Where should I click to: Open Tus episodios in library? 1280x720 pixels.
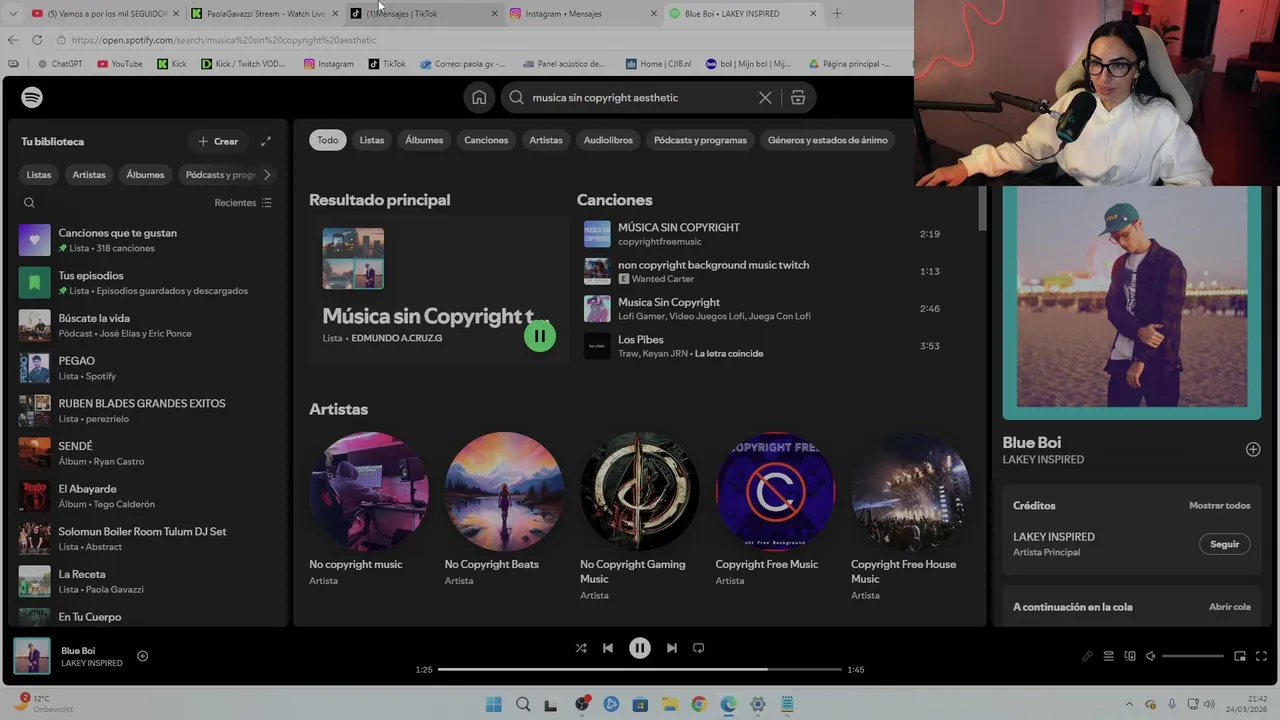click(148, 283)
